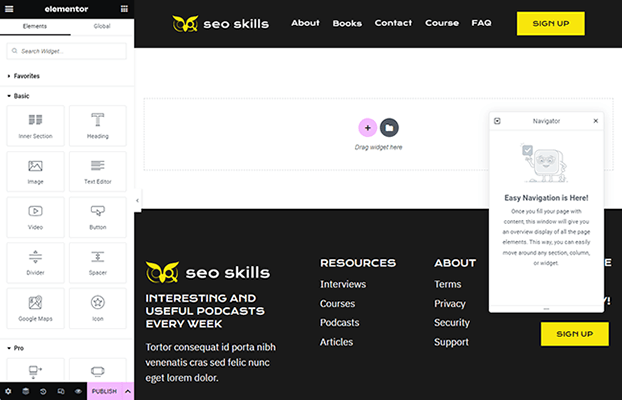Screen dimensions: 622x400
Task: Expand the Favorites widget category
Action: click(20, 76)
